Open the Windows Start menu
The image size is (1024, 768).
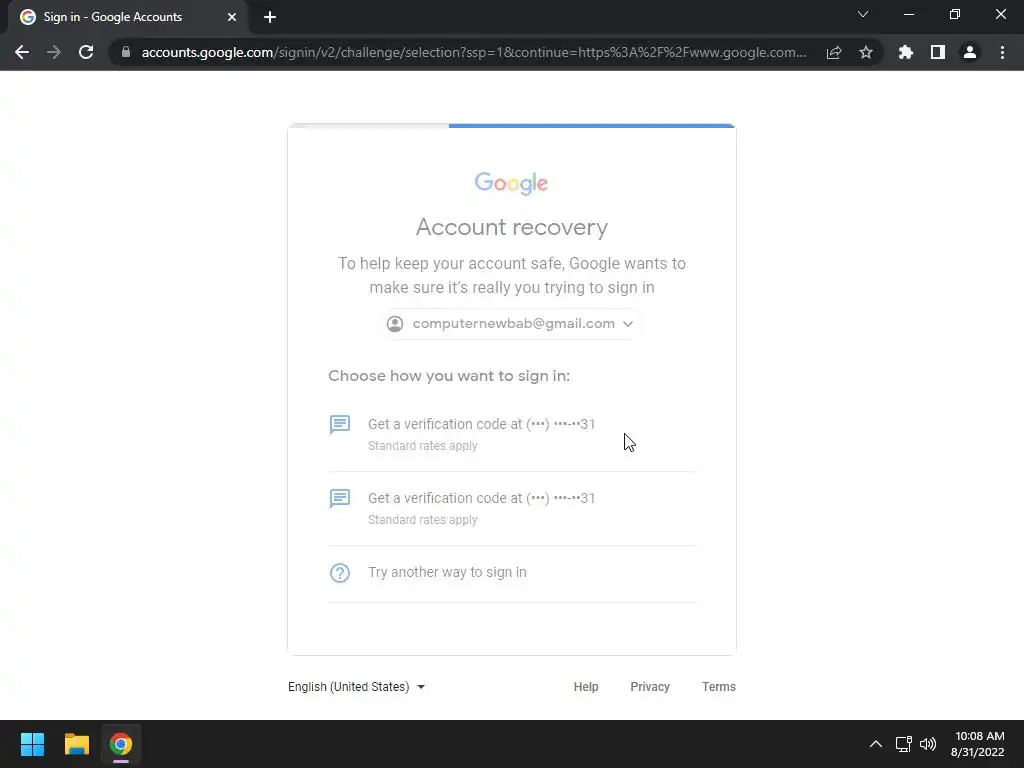pos(32,744)
